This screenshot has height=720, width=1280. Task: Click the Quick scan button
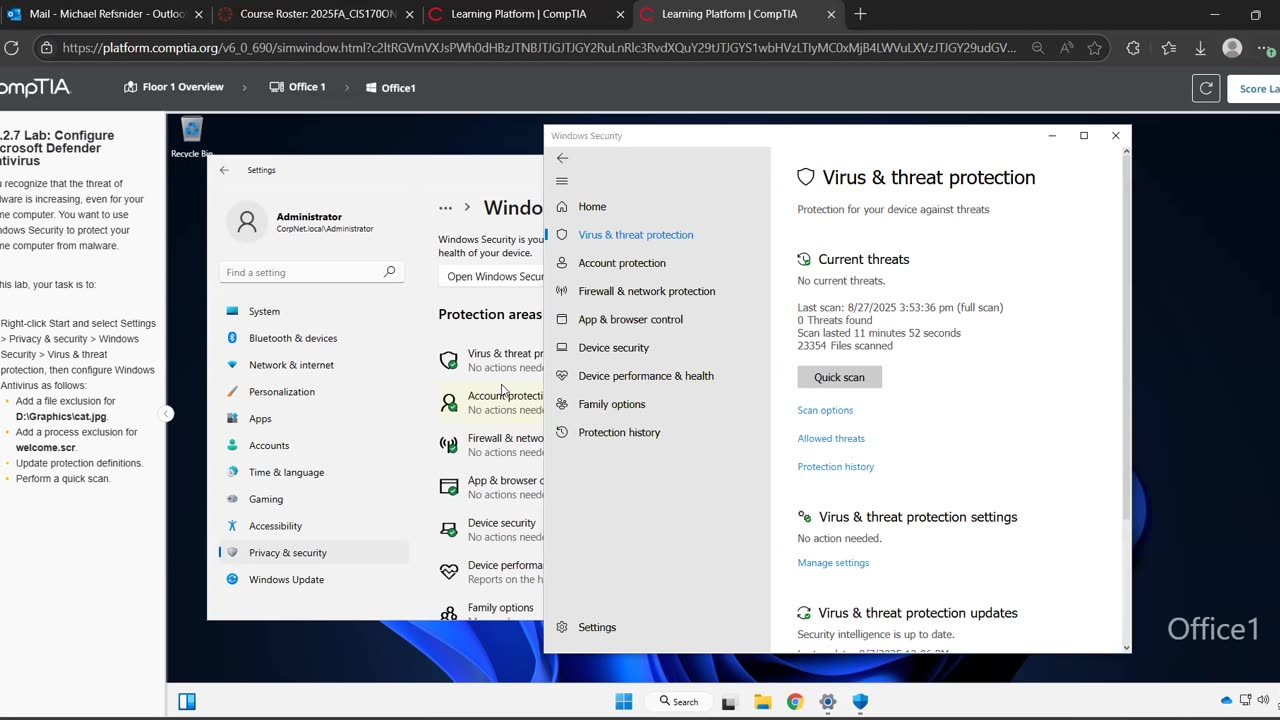pyautogui.click(x=839, y=377)
